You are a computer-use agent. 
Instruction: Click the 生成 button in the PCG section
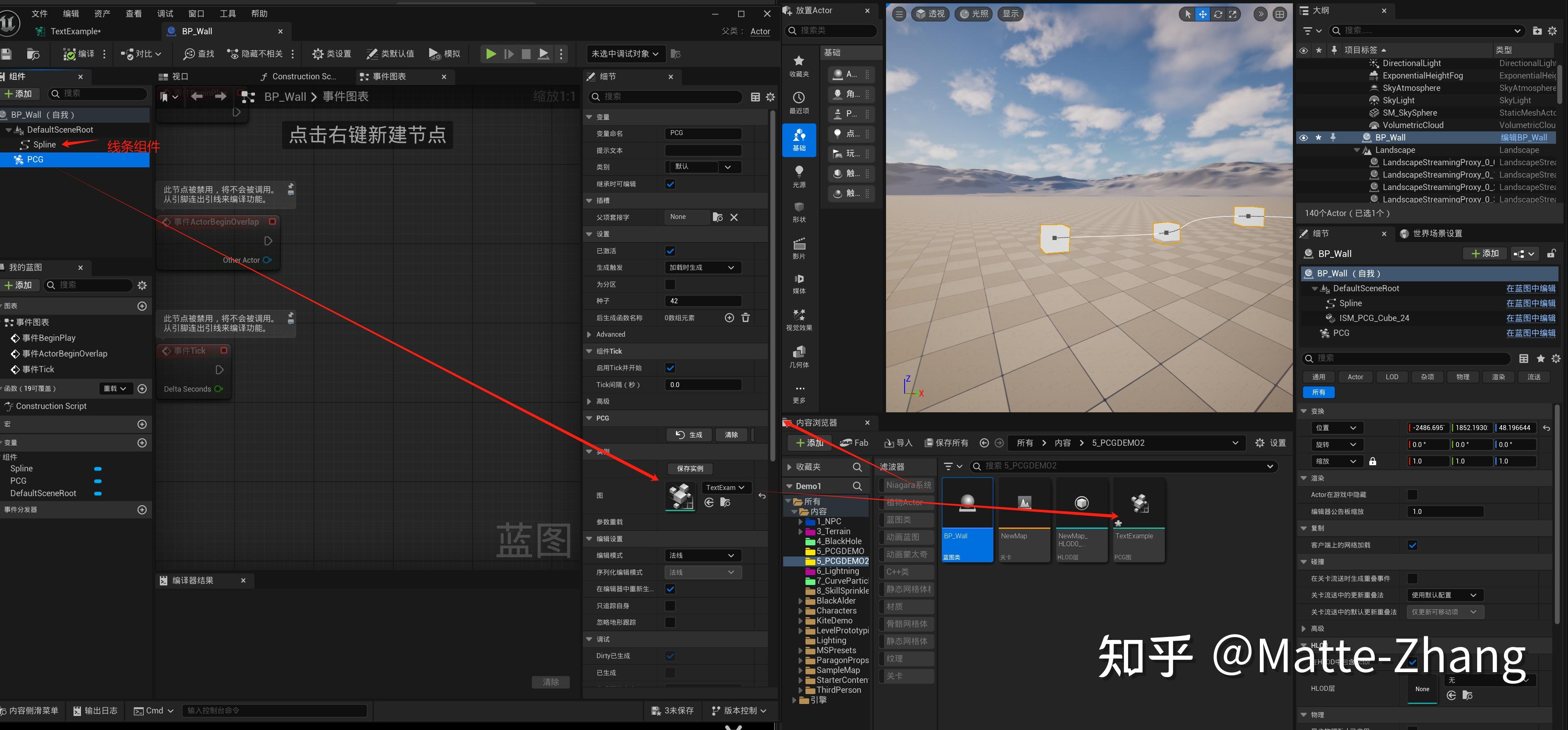point(689,434)
